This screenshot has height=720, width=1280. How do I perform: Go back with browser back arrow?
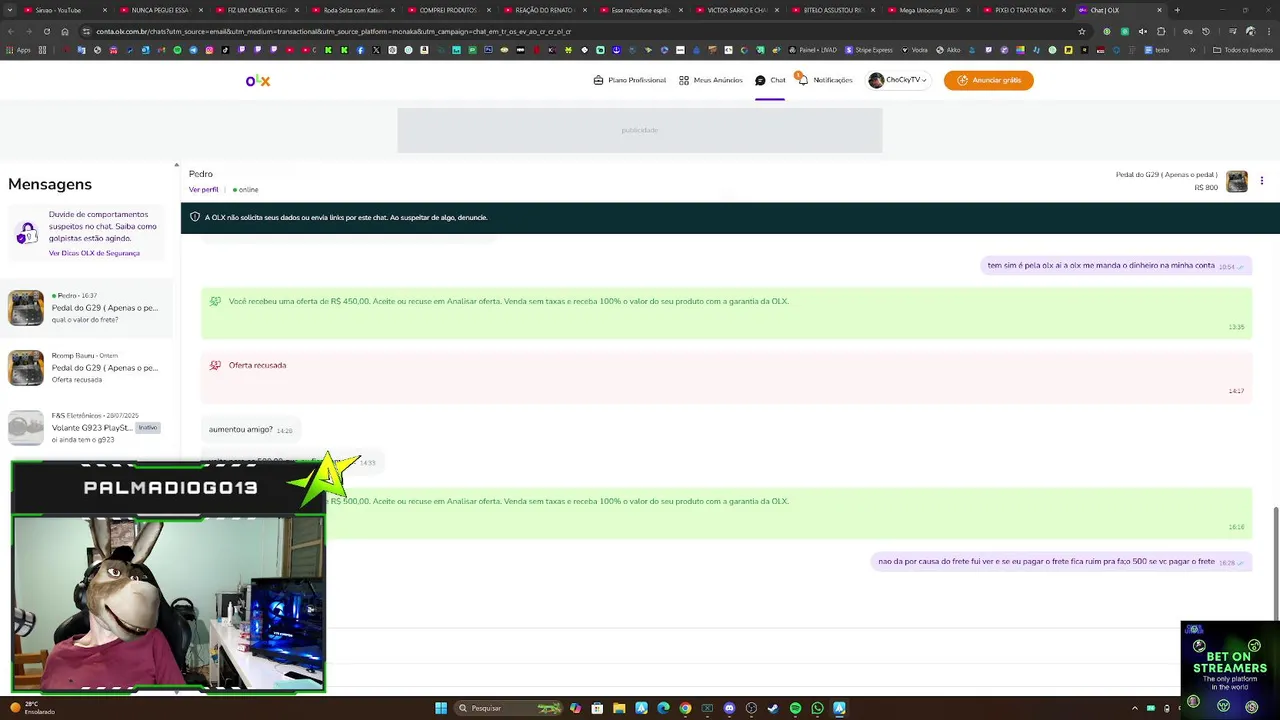pyautogui.click(x=10, y=31)
